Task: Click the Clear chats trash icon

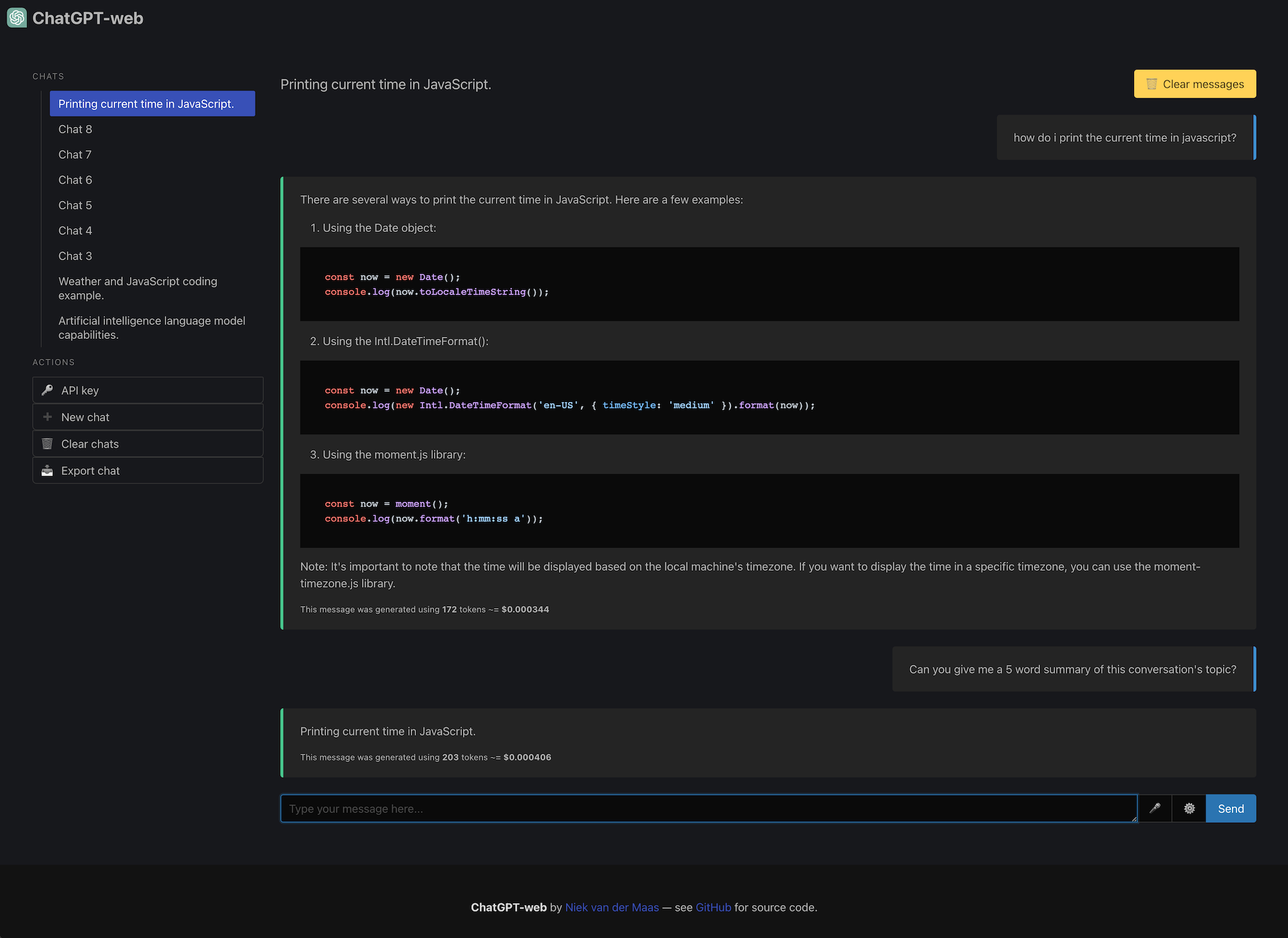Action: coord(47,443)
